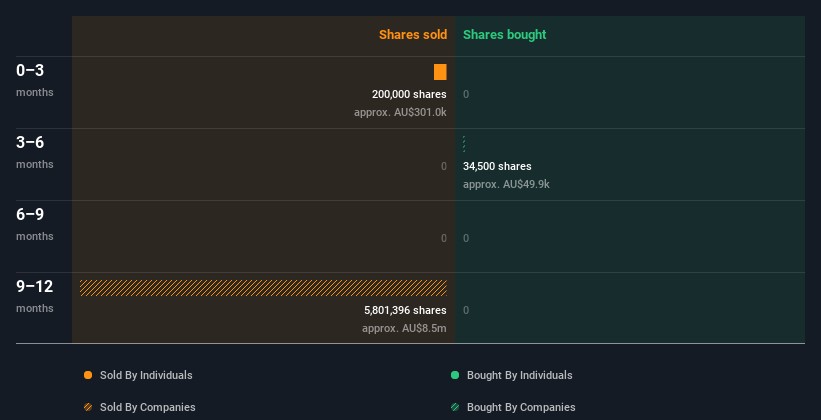Click the zero bought value in 0–3 months row

coord(466,94)
